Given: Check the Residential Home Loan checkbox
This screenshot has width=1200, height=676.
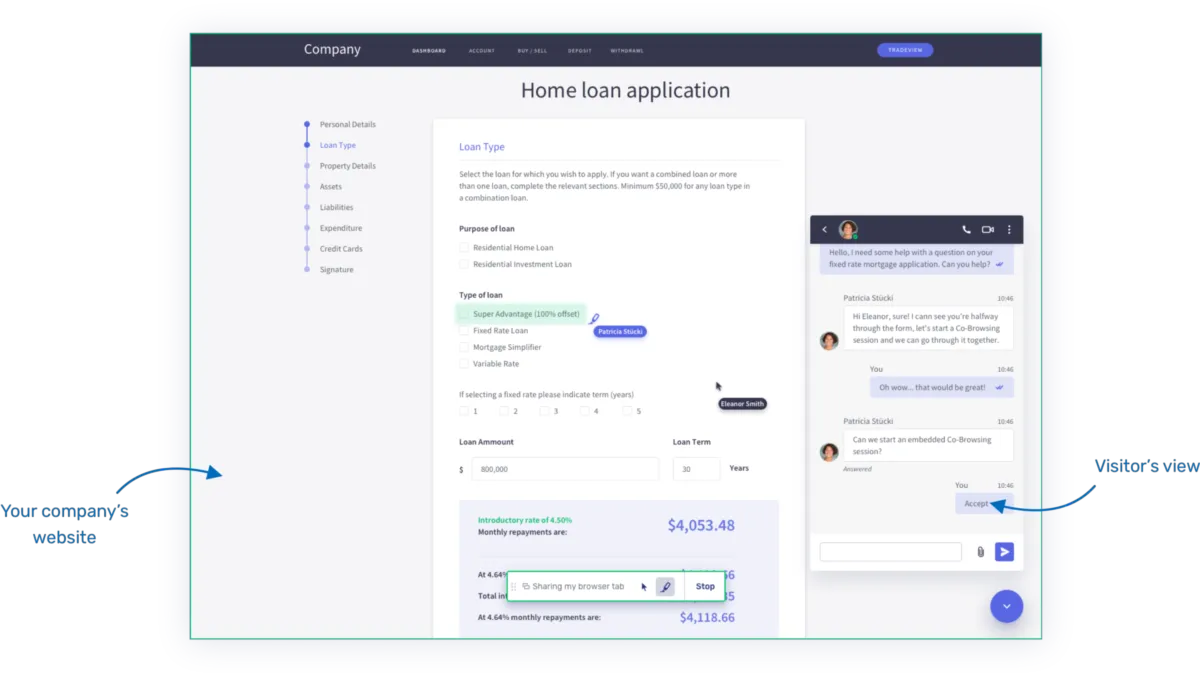Looking at the screenshot, I should point(463,247).
